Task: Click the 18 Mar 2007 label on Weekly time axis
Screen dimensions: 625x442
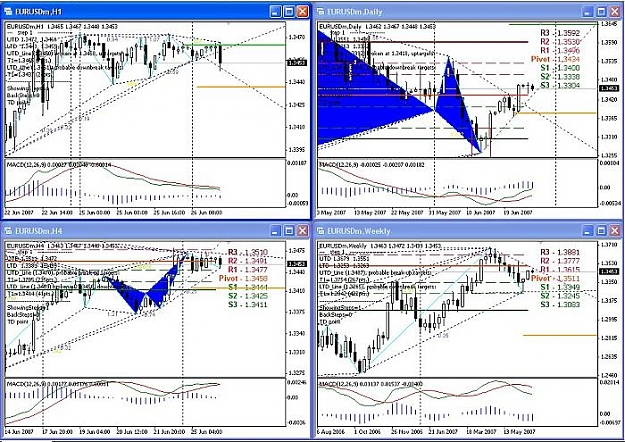Action: (x=481, y=432)
